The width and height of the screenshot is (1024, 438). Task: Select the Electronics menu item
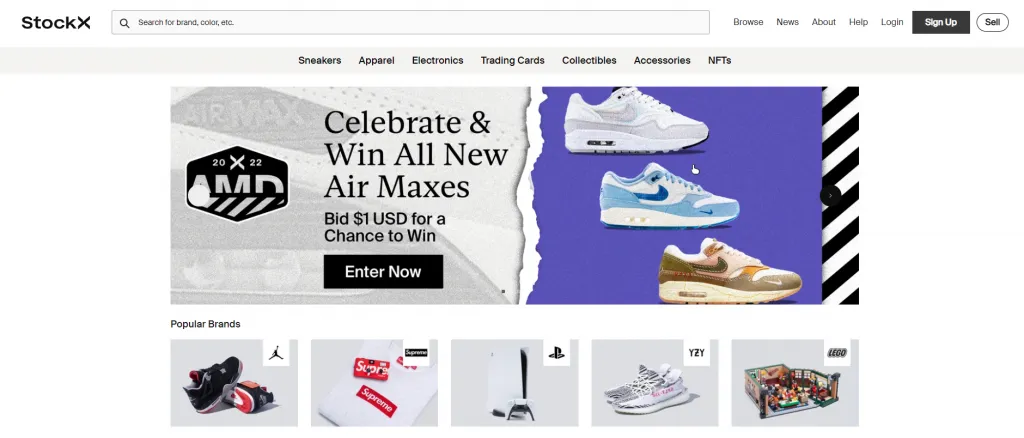tap(438, 61)
